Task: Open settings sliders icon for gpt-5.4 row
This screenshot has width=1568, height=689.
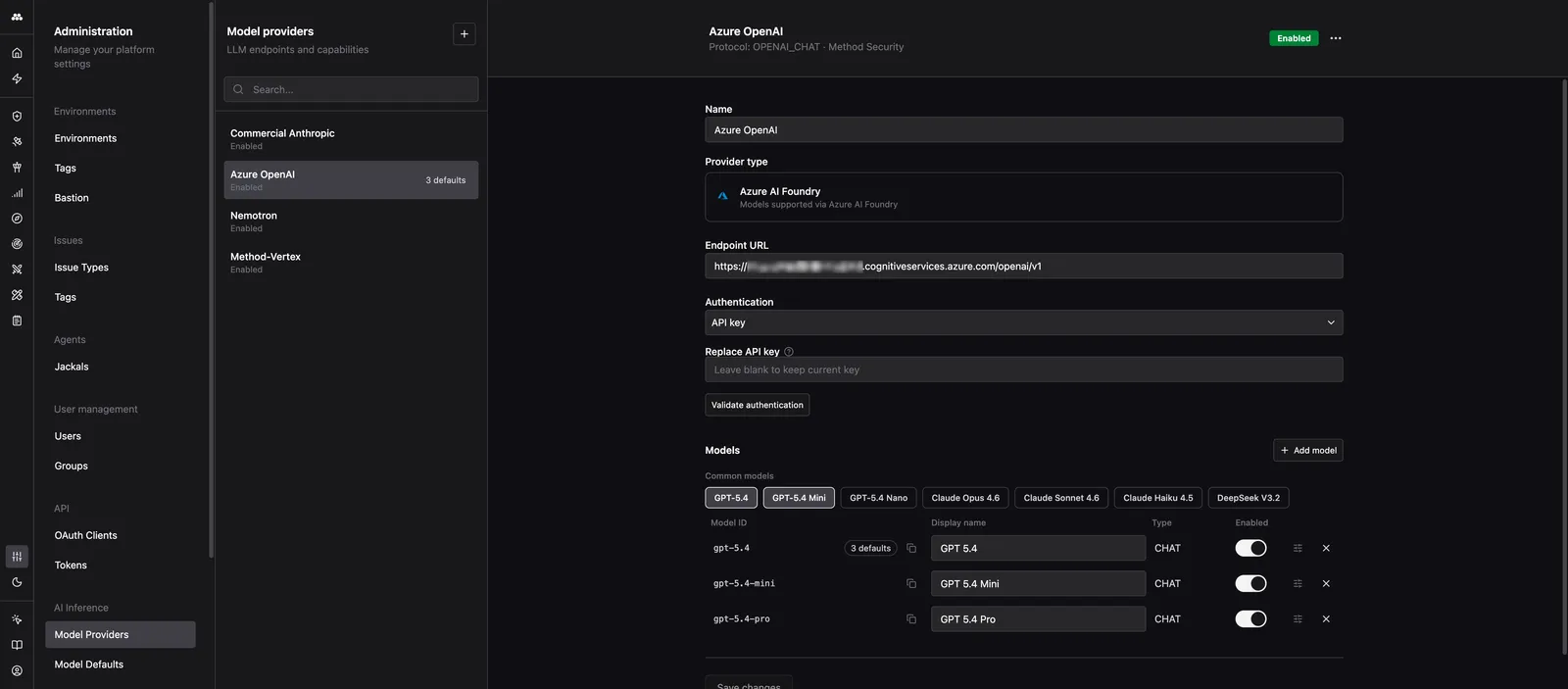Action: (x=1298, y=549)
